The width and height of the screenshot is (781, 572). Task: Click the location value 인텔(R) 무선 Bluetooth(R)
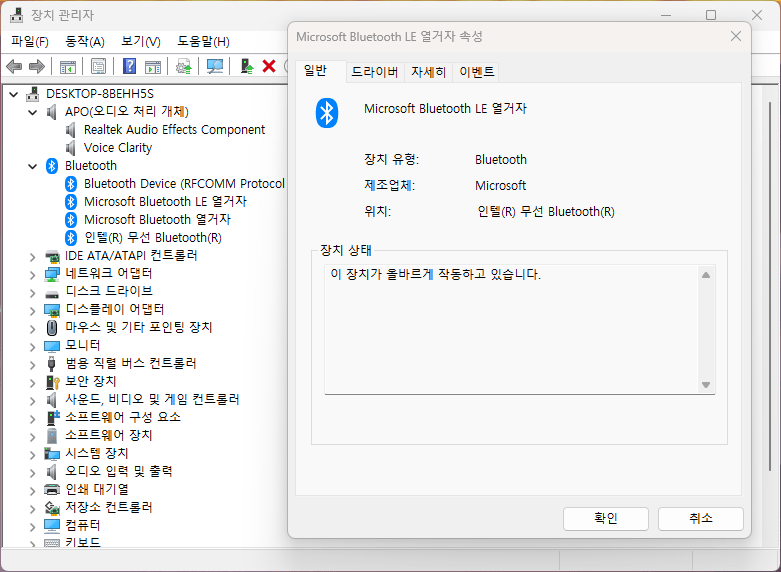click(546, 212)
